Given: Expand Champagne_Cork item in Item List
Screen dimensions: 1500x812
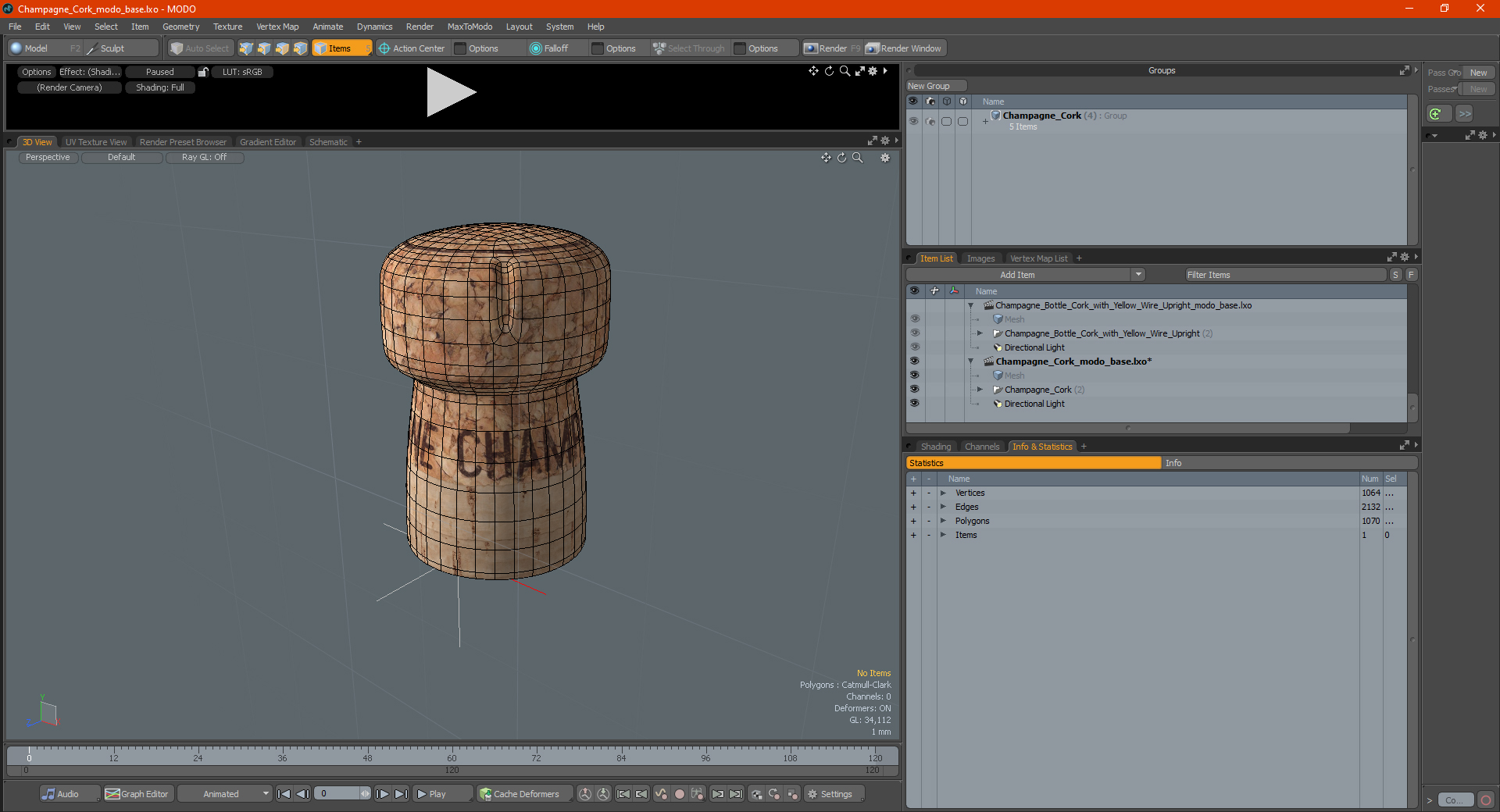Looking at the screenshot, I should point(980,390).
